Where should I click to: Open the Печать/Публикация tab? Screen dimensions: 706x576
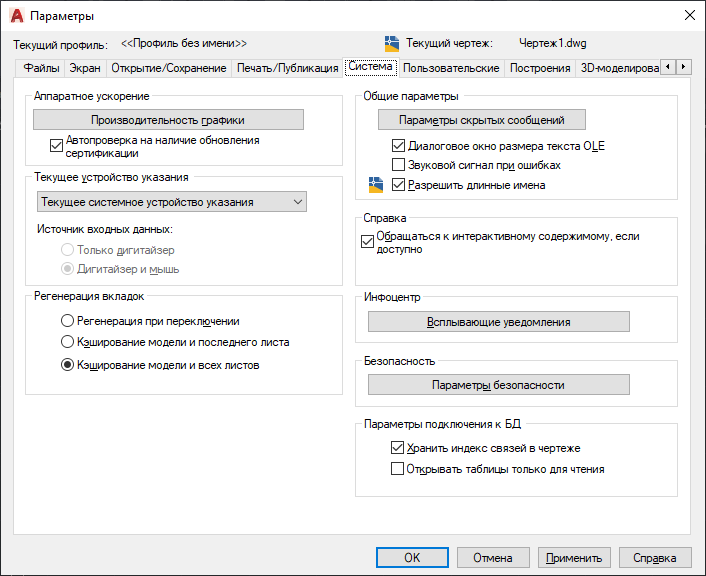point(286,68)
